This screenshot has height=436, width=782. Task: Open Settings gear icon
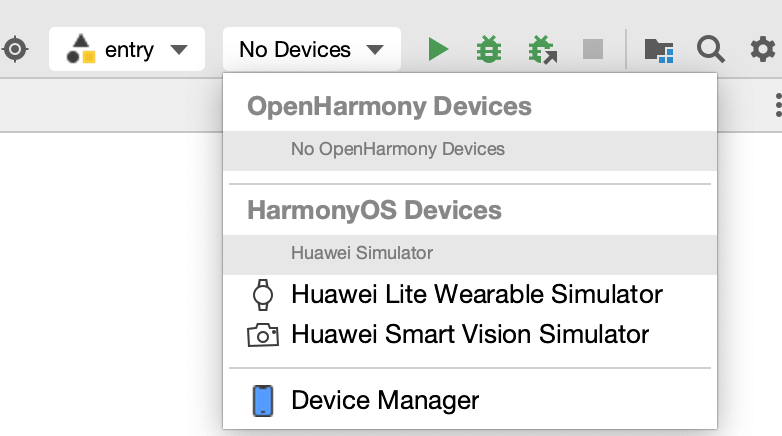point(763,49)
